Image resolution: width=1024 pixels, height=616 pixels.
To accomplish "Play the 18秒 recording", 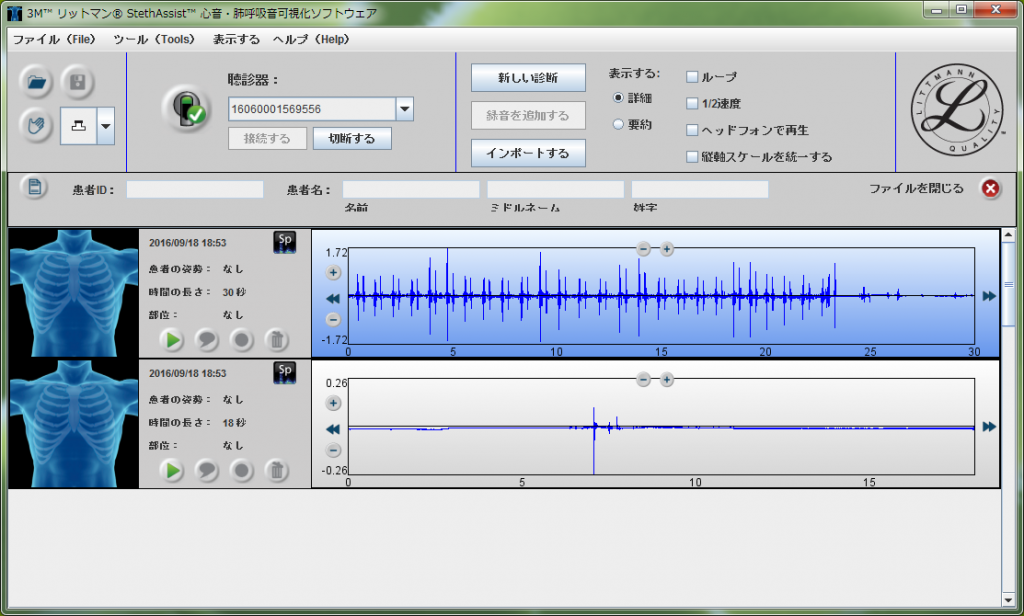I will tap(172, 470).
